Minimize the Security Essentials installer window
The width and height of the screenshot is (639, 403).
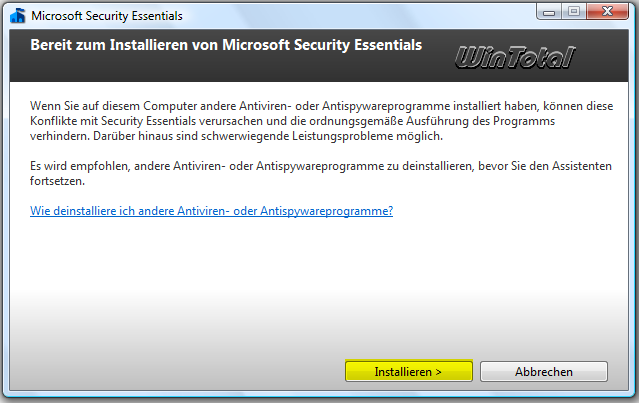pyautogui.click(x=547, y=13)
